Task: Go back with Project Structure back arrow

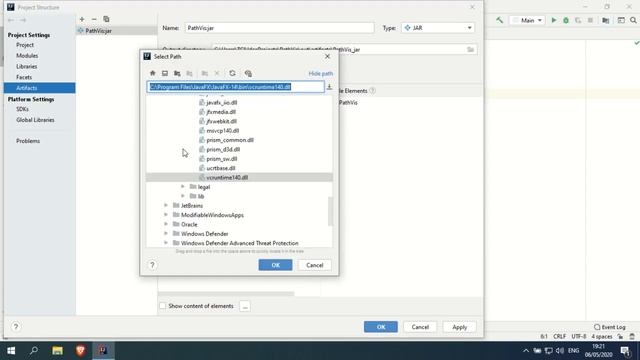Action: (11, 20)
